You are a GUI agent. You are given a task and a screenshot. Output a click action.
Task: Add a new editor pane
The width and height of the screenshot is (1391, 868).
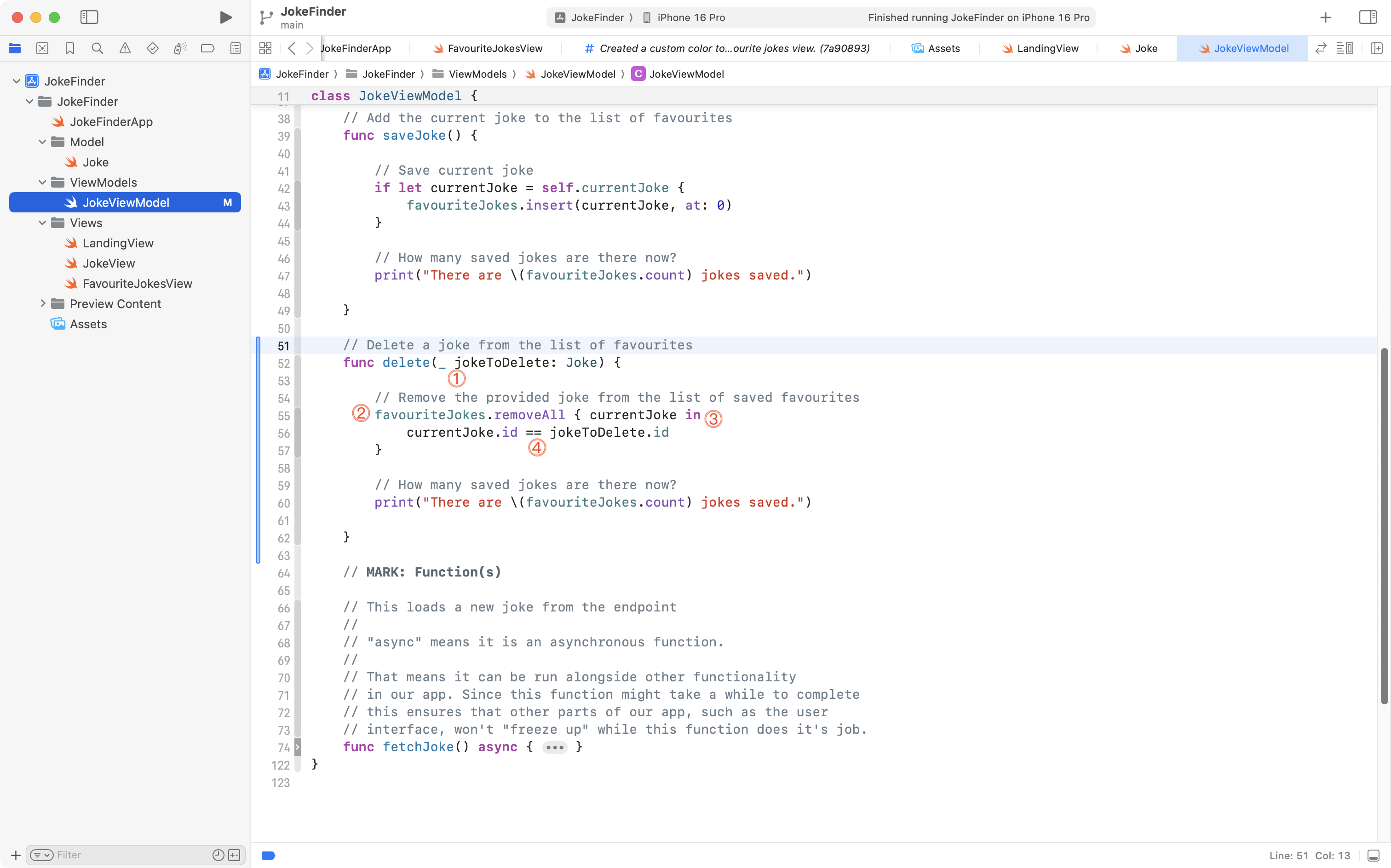[1376, 49]
